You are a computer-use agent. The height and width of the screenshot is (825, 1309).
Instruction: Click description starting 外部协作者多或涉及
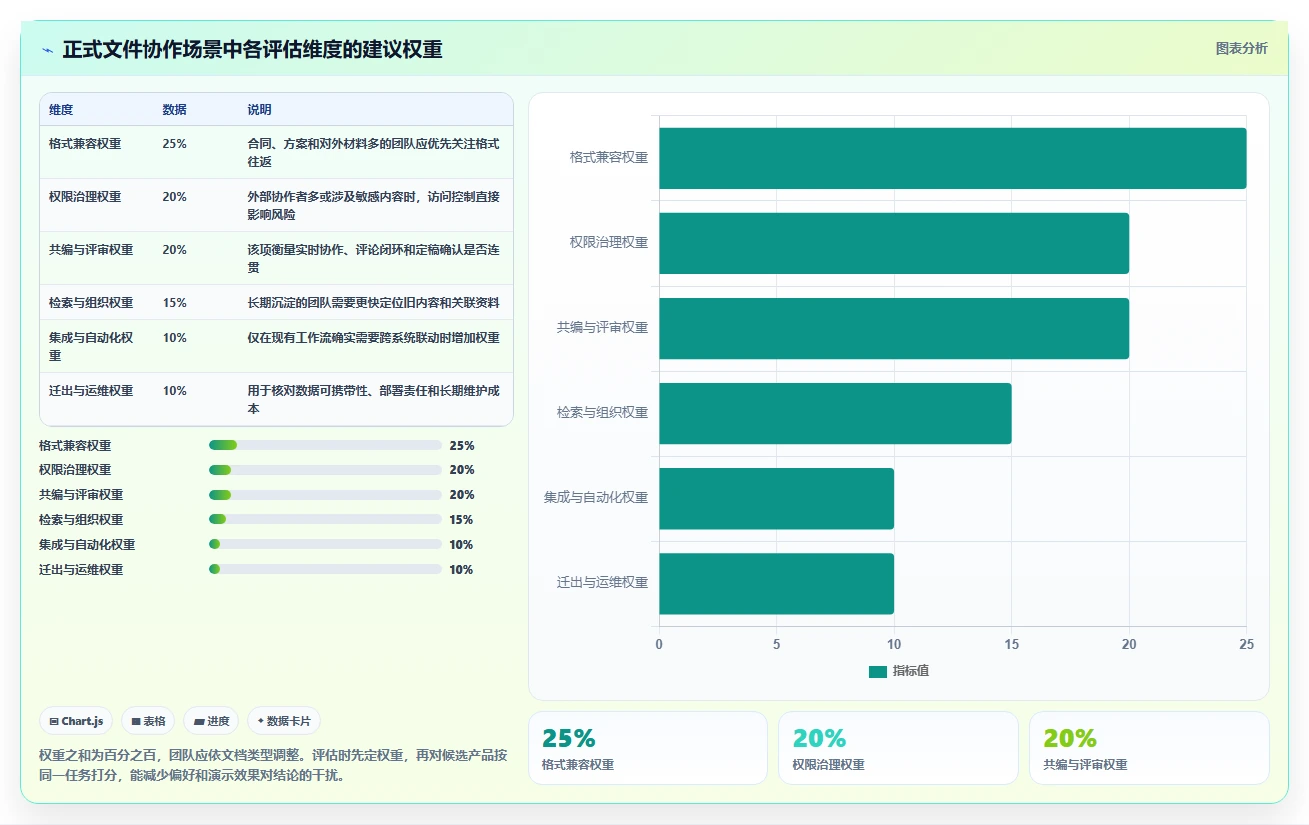(x=374, y=206)
